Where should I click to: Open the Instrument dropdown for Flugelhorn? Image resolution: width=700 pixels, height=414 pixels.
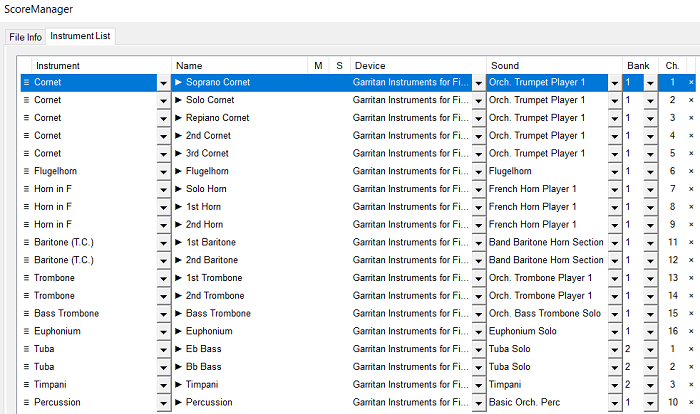click(163, 171)
